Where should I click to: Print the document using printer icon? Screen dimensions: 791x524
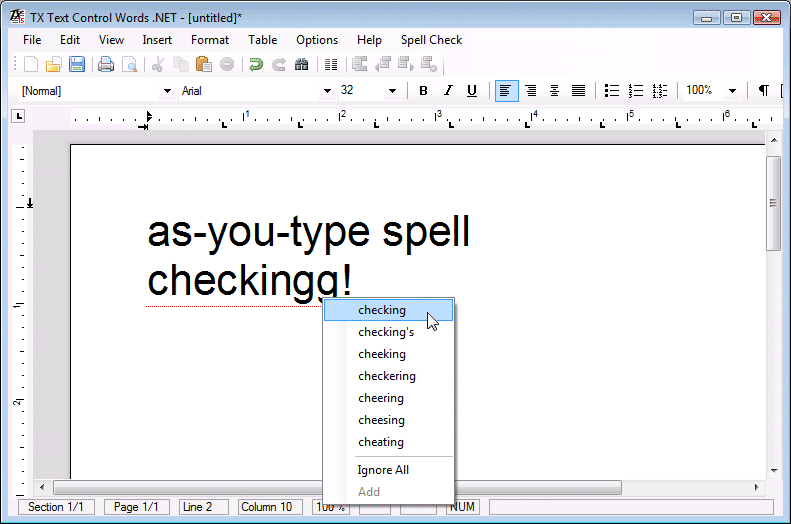105,65
